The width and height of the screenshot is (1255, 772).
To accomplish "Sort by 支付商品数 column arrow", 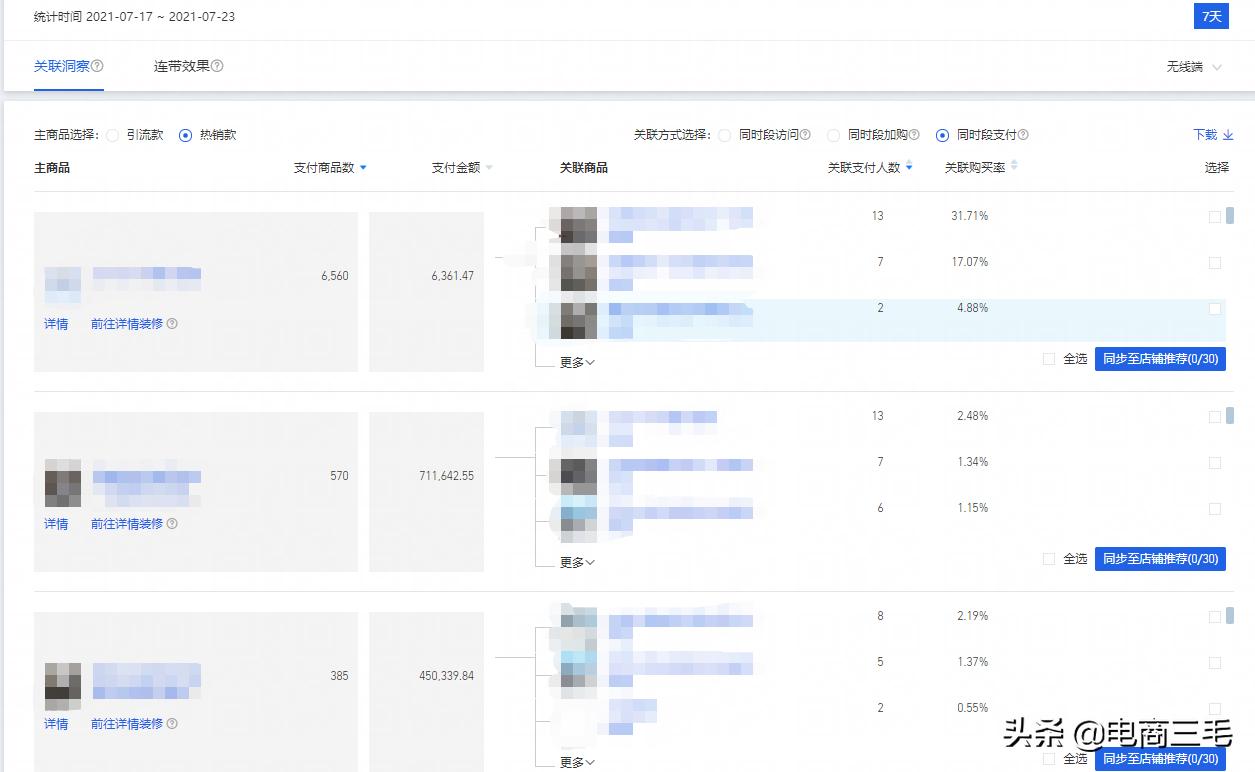I will [x=363, y=168].
